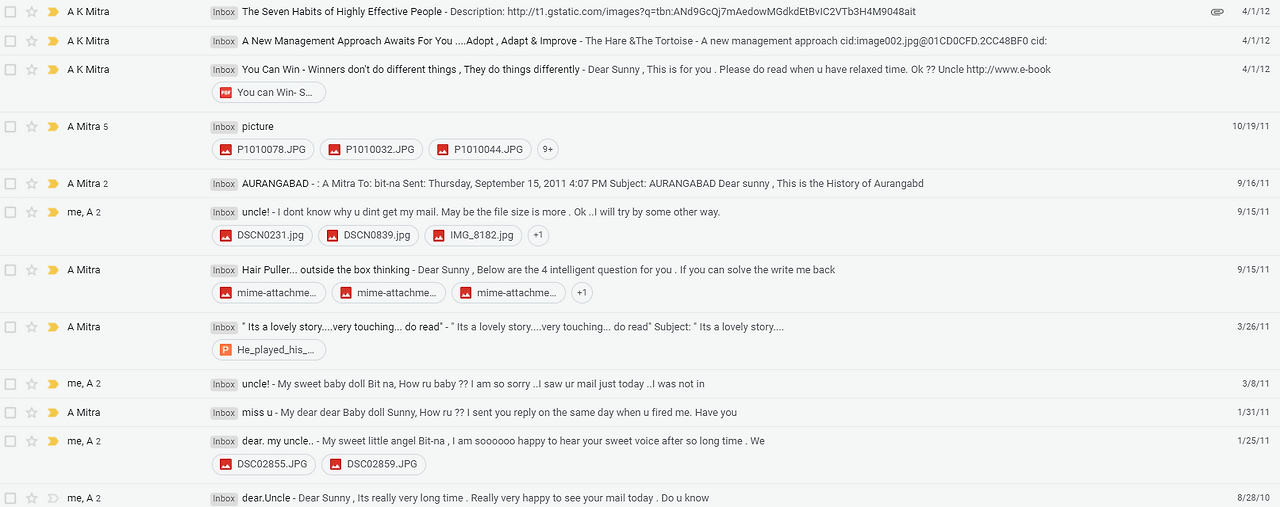Tick checkbox for 'dear. my uncle..' email
Screen dimensions: 1280x507
click(x=10, y=441)
